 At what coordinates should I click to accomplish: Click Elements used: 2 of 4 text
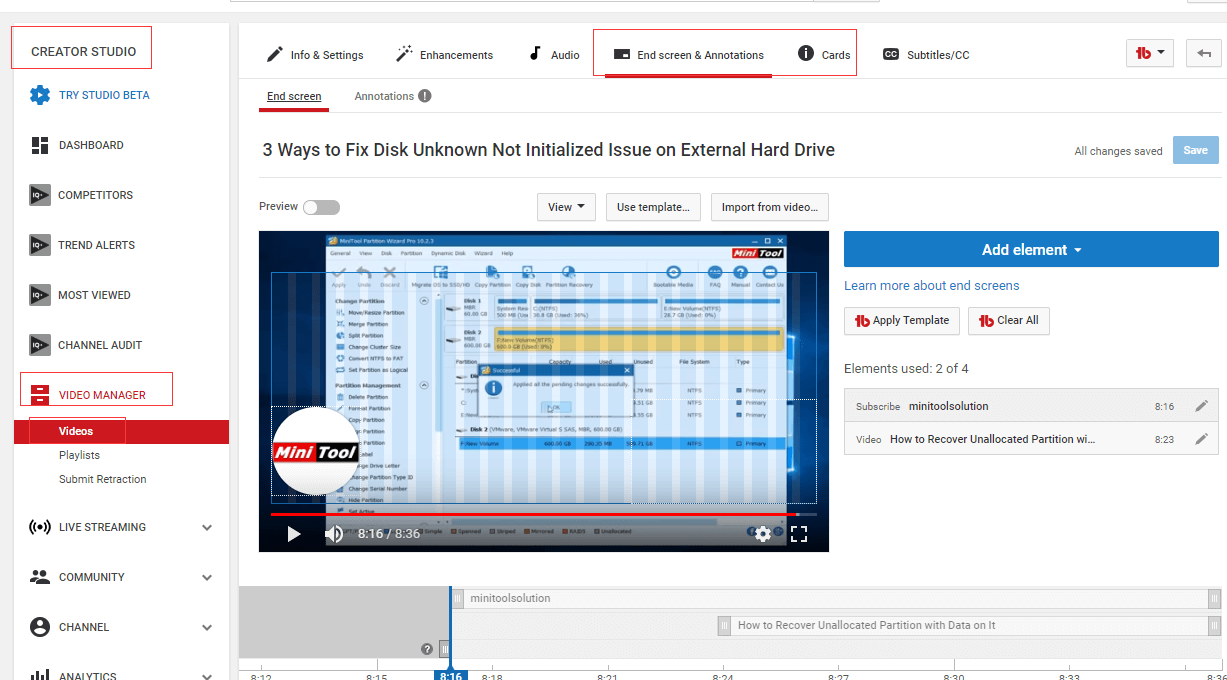pos(906,369)
